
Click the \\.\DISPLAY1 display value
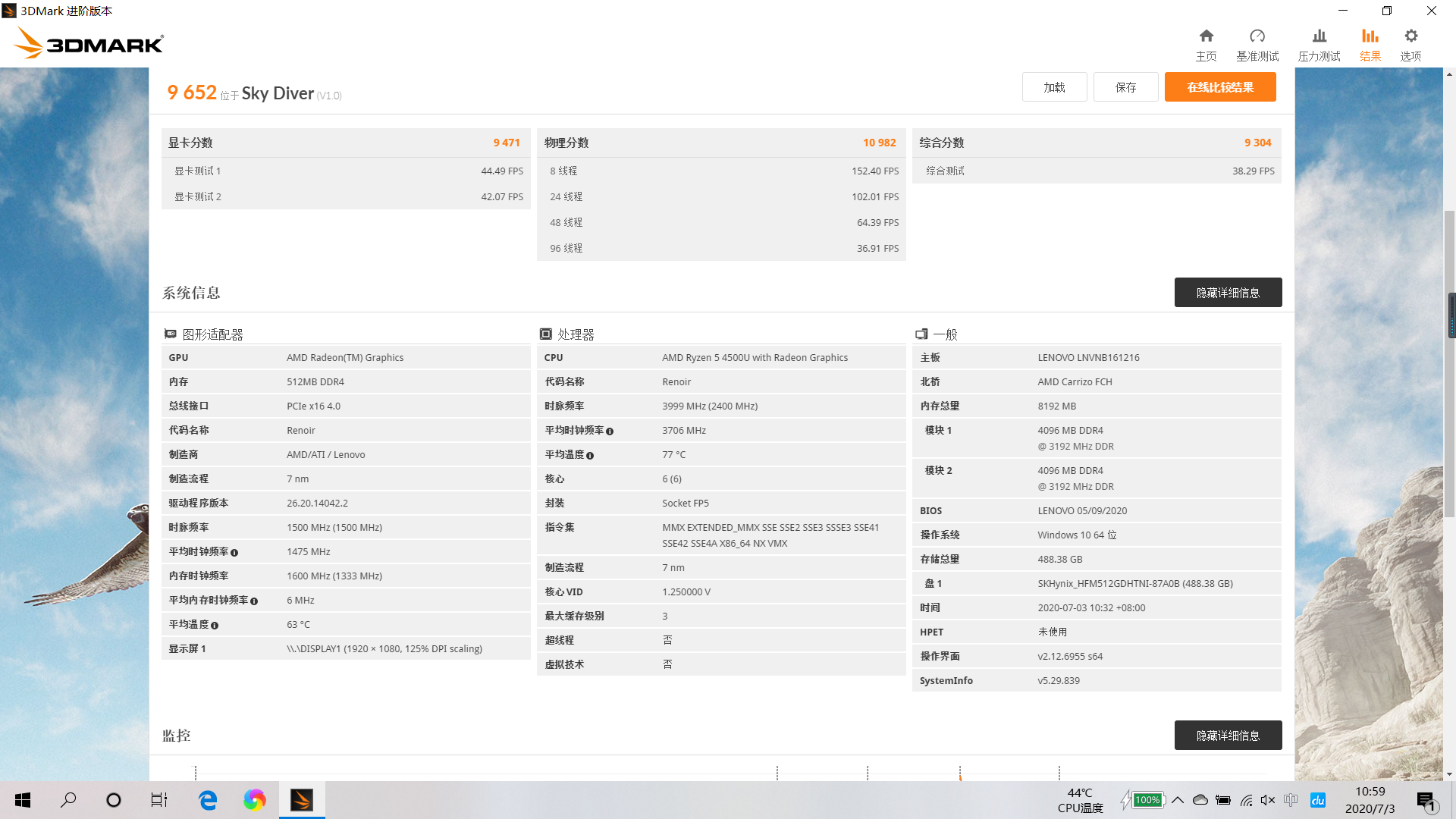point(384,649)
